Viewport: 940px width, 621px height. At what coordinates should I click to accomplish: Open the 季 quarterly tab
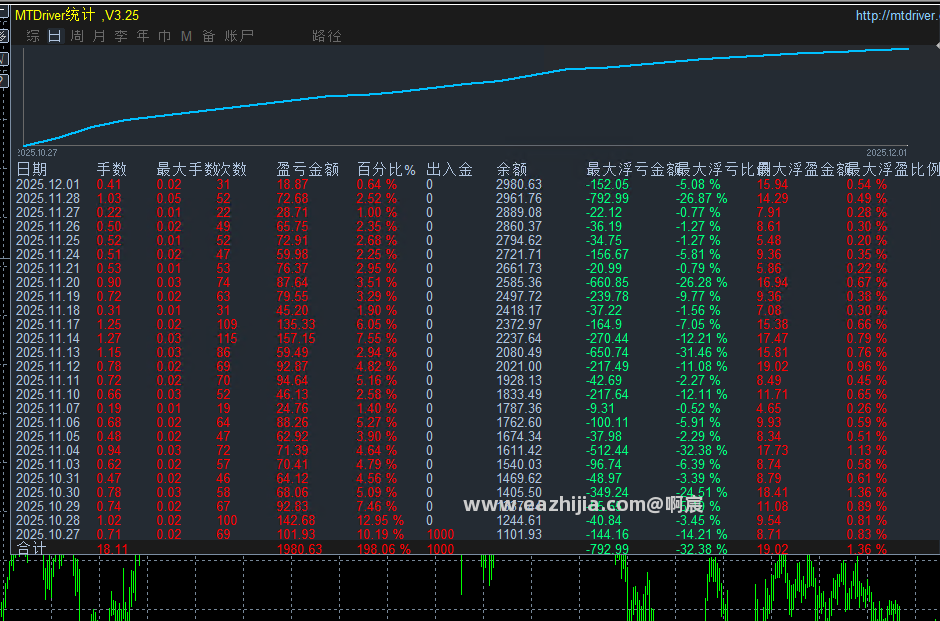tap(121, 36)
